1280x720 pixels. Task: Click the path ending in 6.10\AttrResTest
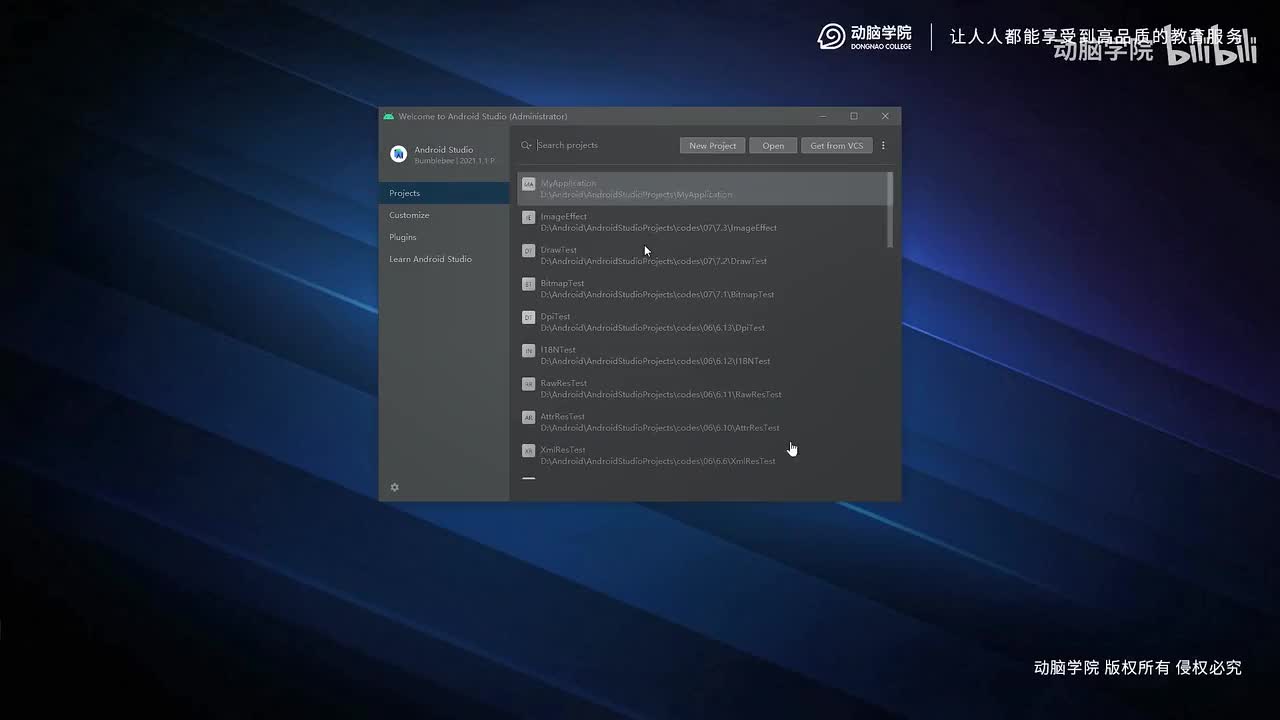click(660, 428)
